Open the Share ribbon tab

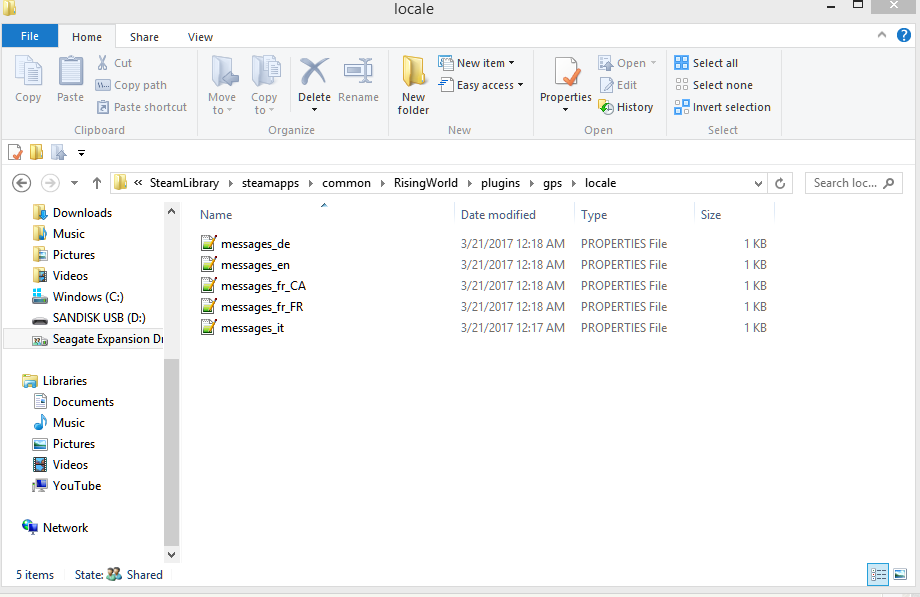[x=144, y=37]
